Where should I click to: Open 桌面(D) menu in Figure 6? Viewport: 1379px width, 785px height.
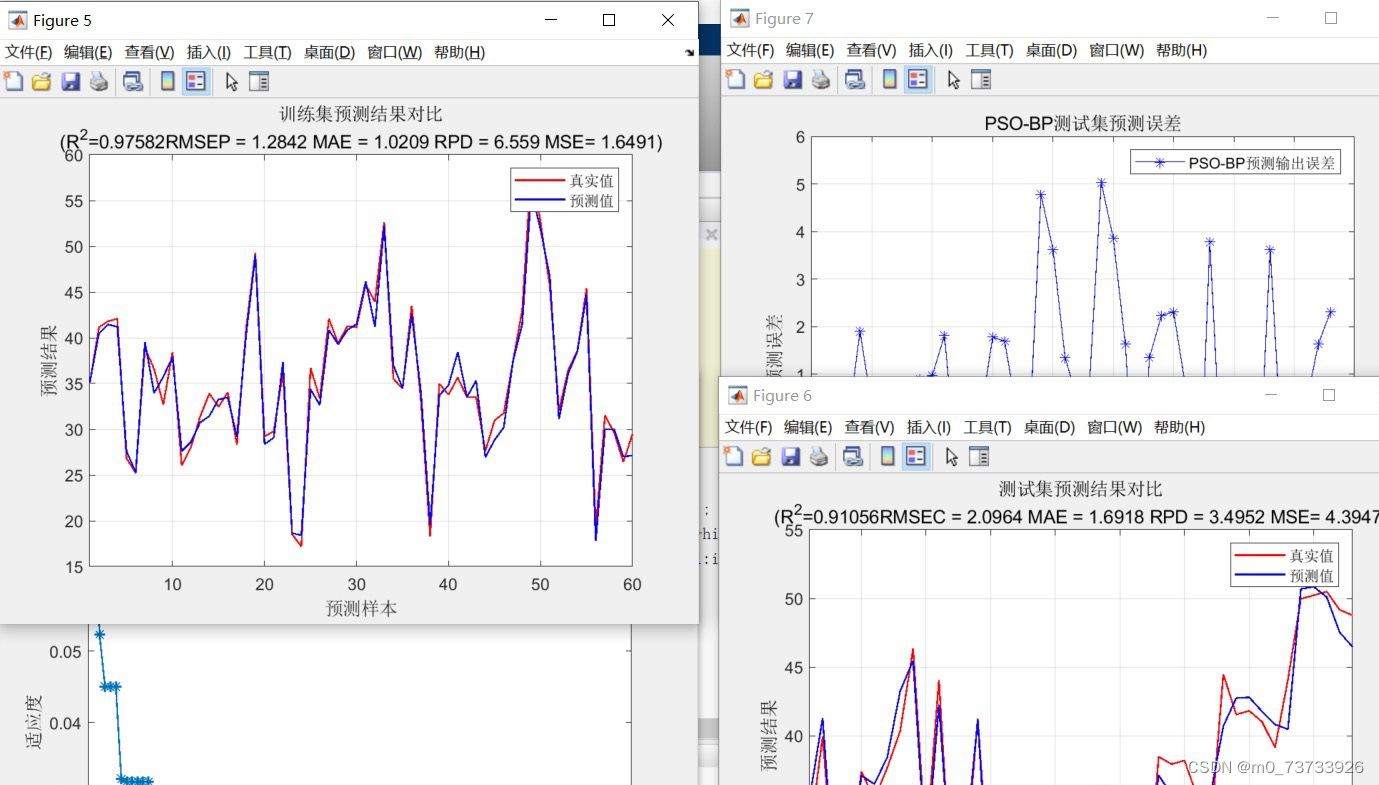pyautogui.click(x=1049, y=427)
